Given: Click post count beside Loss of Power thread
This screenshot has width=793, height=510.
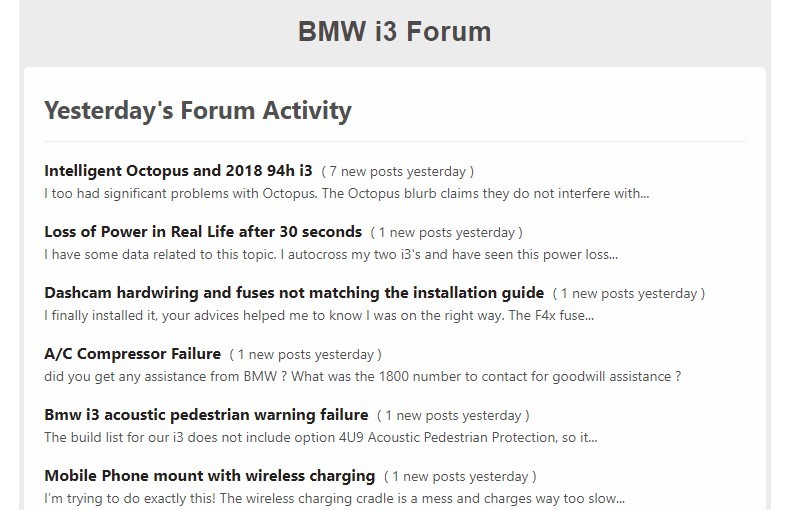Looking at the screenshot, I should 447,233.
